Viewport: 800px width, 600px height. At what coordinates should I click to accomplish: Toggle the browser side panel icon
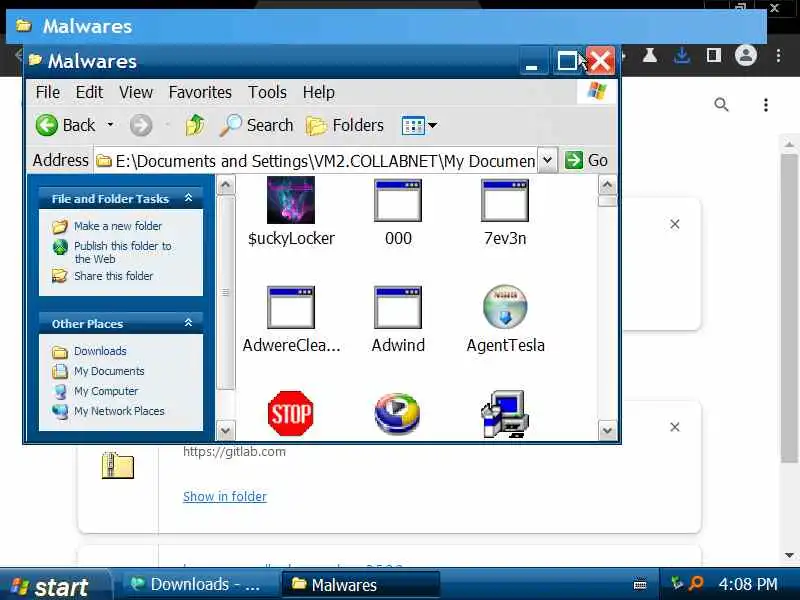pos(714,55)
